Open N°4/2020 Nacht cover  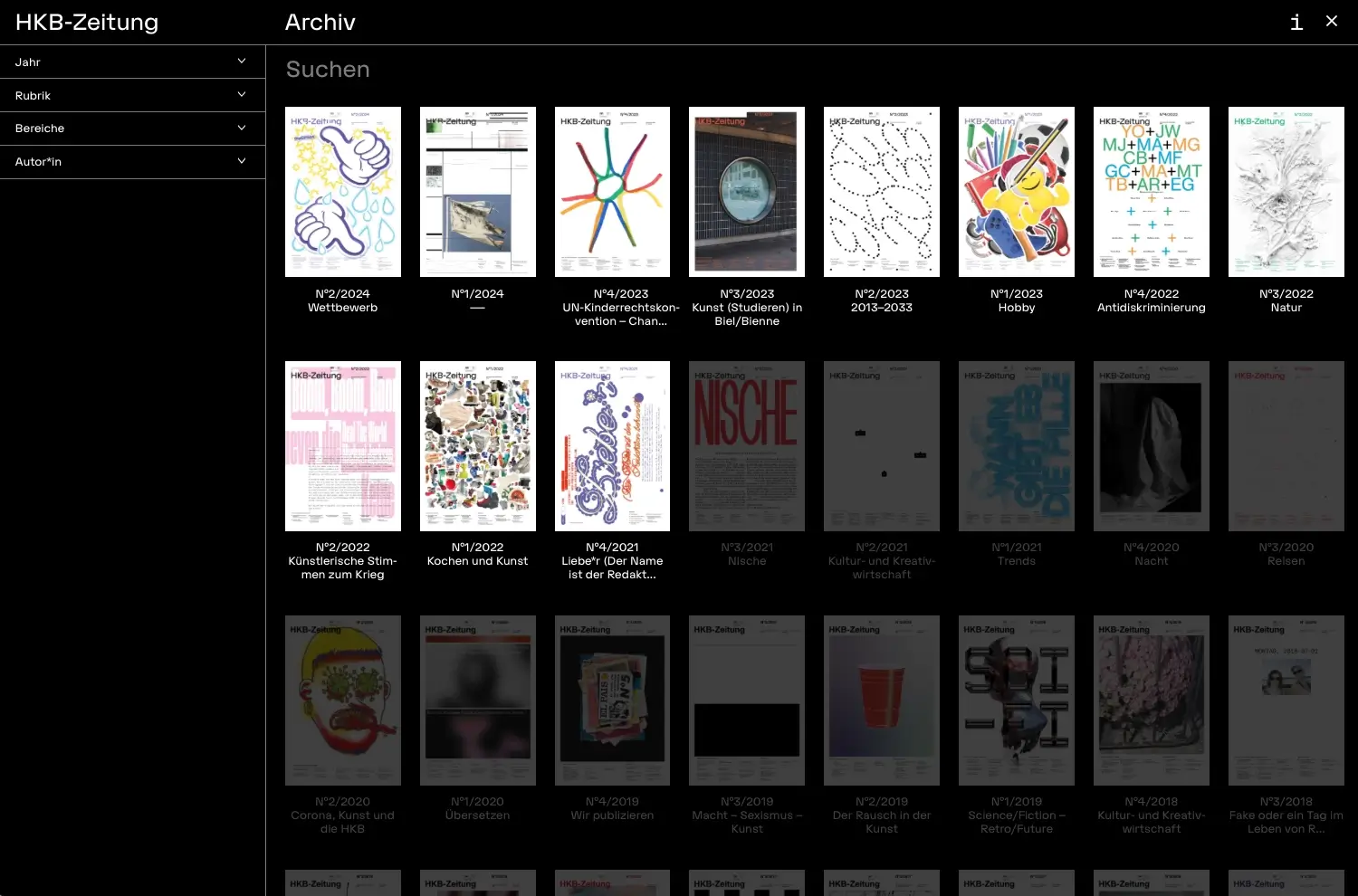(1152, 446)
